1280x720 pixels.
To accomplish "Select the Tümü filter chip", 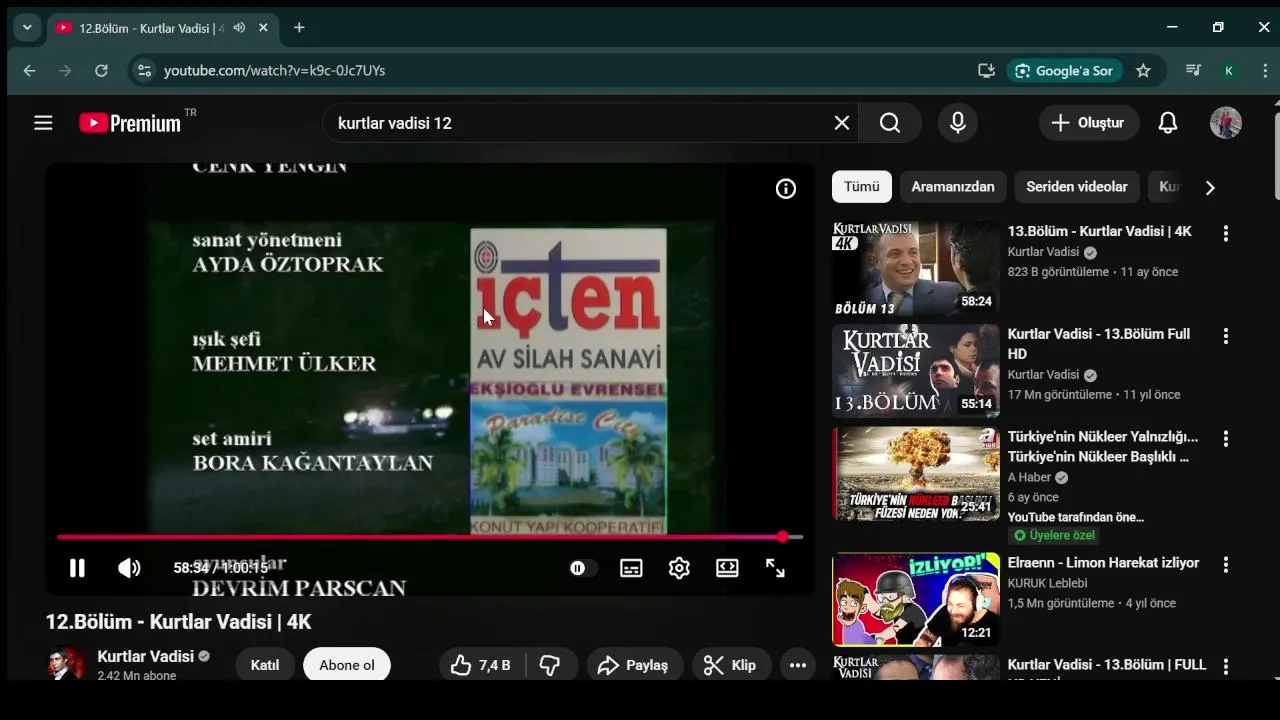I will (862, 187).
